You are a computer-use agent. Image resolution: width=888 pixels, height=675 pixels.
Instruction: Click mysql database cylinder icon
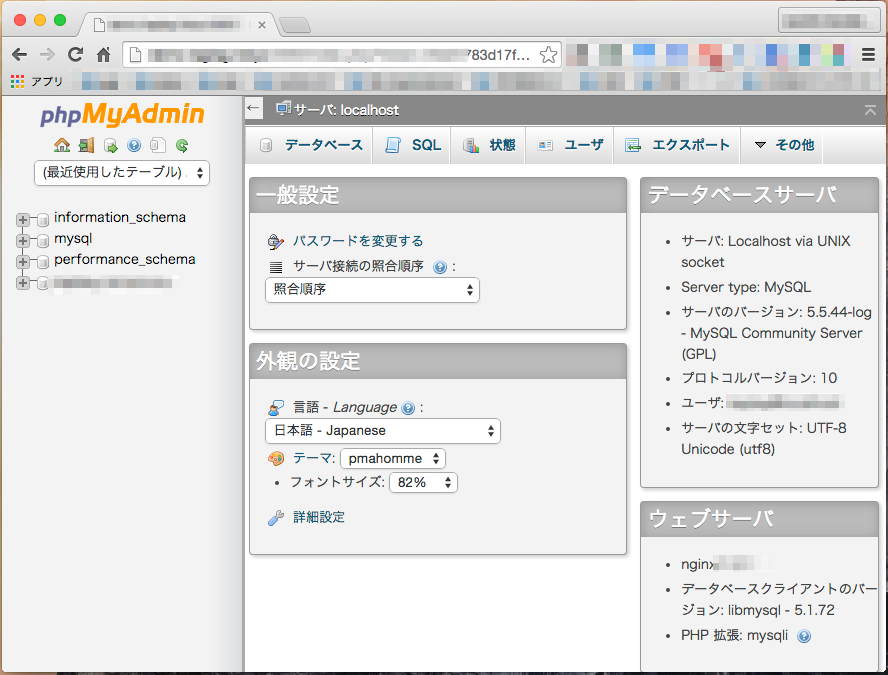tap(43, 241)
